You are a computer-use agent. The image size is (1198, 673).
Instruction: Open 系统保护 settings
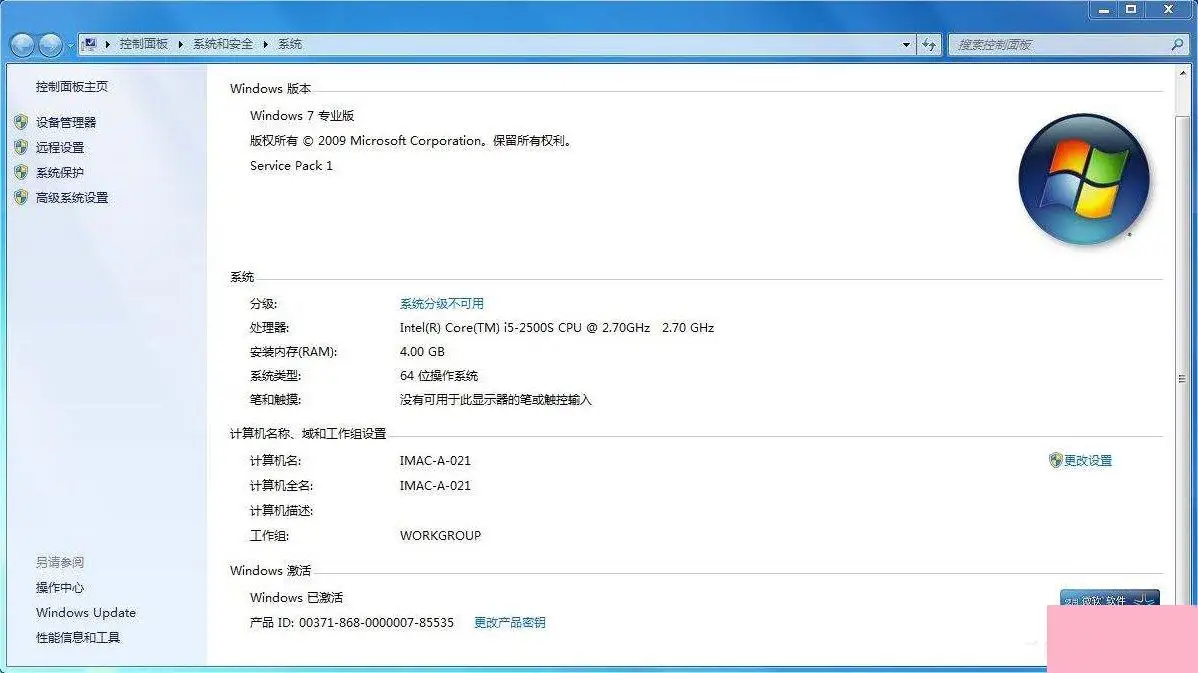click(x=59, y=172)
